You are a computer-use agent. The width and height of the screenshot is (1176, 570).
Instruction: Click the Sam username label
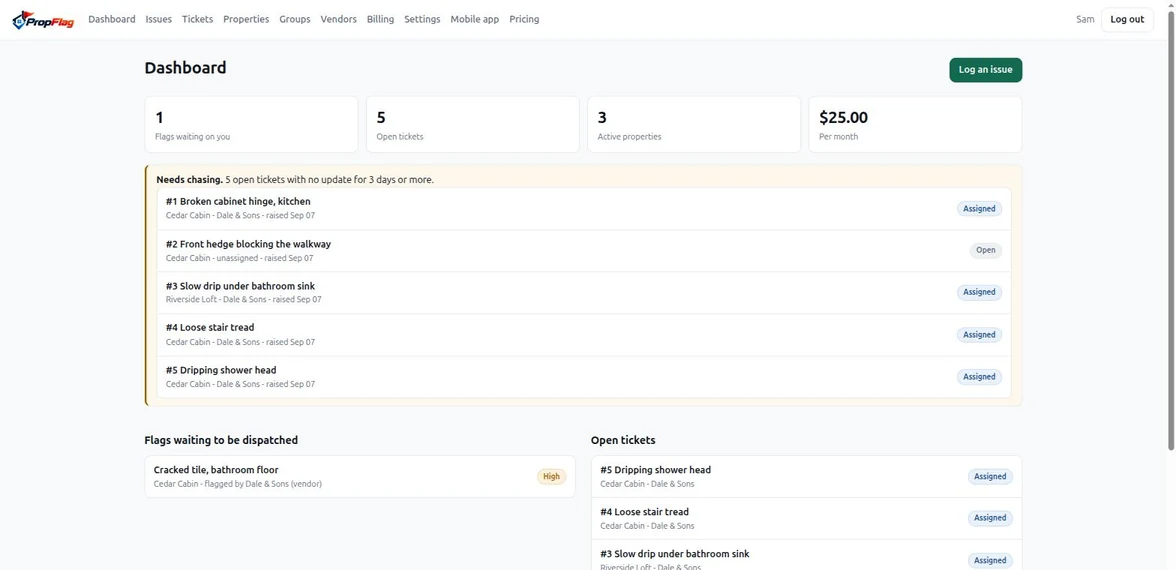tap(1085, 20)
